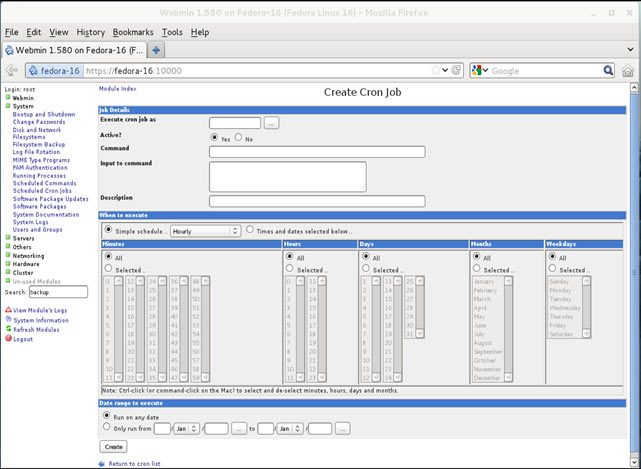
Task: Expand the Webmin category
Action: point(8,97)
